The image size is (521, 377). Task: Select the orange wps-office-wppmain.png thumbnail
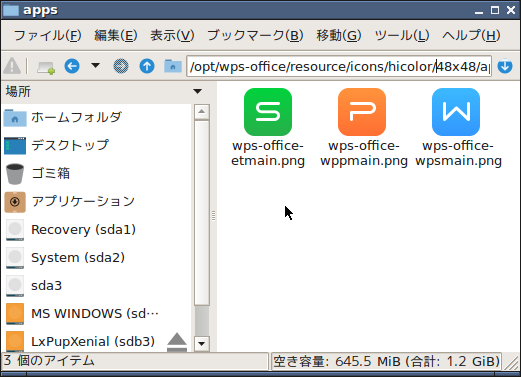[x=362, y=112]
